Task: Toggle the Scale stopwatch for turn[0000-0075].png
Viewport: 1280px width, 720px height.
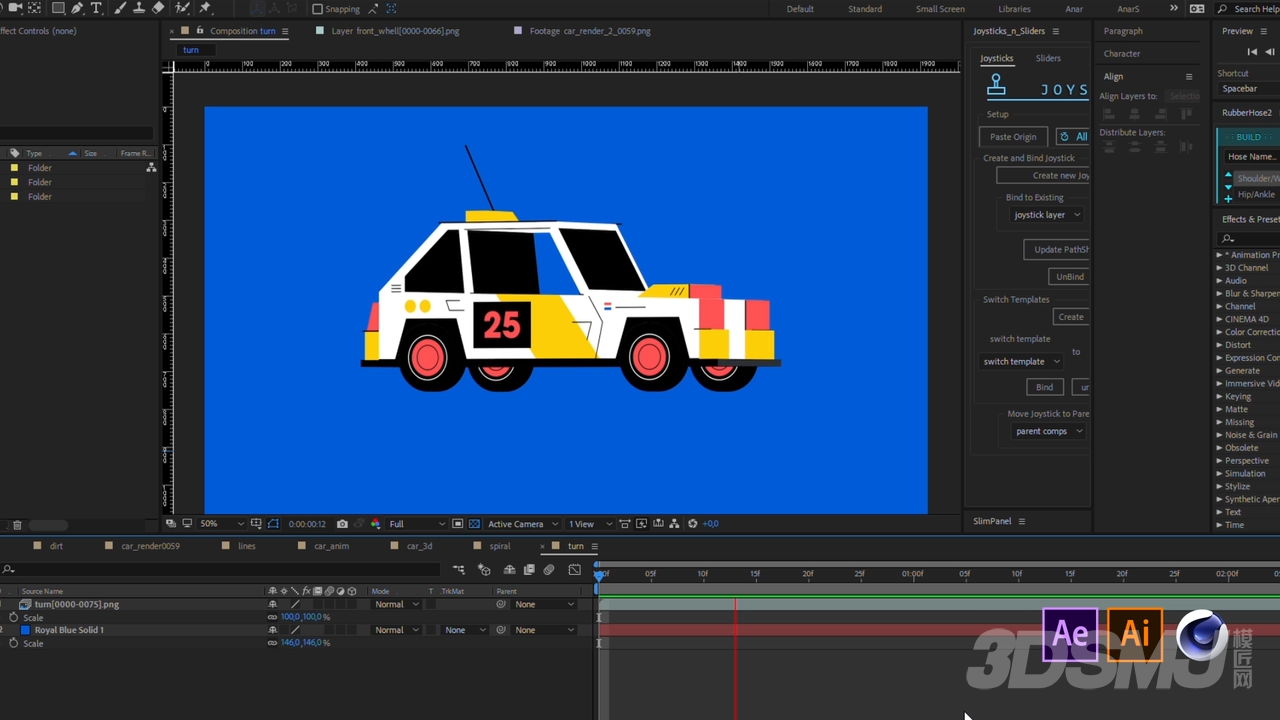Action: 13,617
